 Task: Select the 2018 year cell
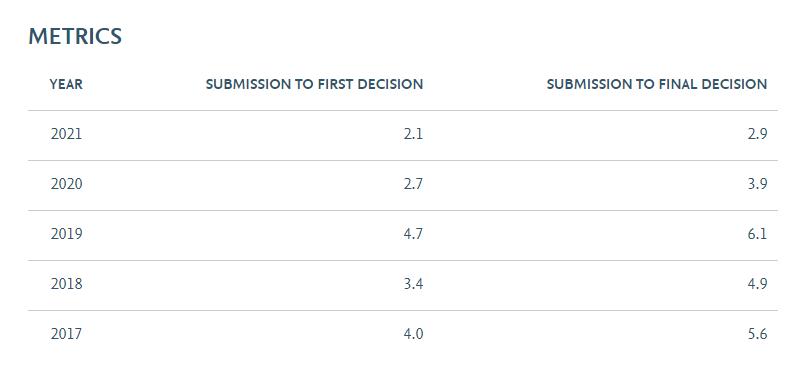point(66,284)
